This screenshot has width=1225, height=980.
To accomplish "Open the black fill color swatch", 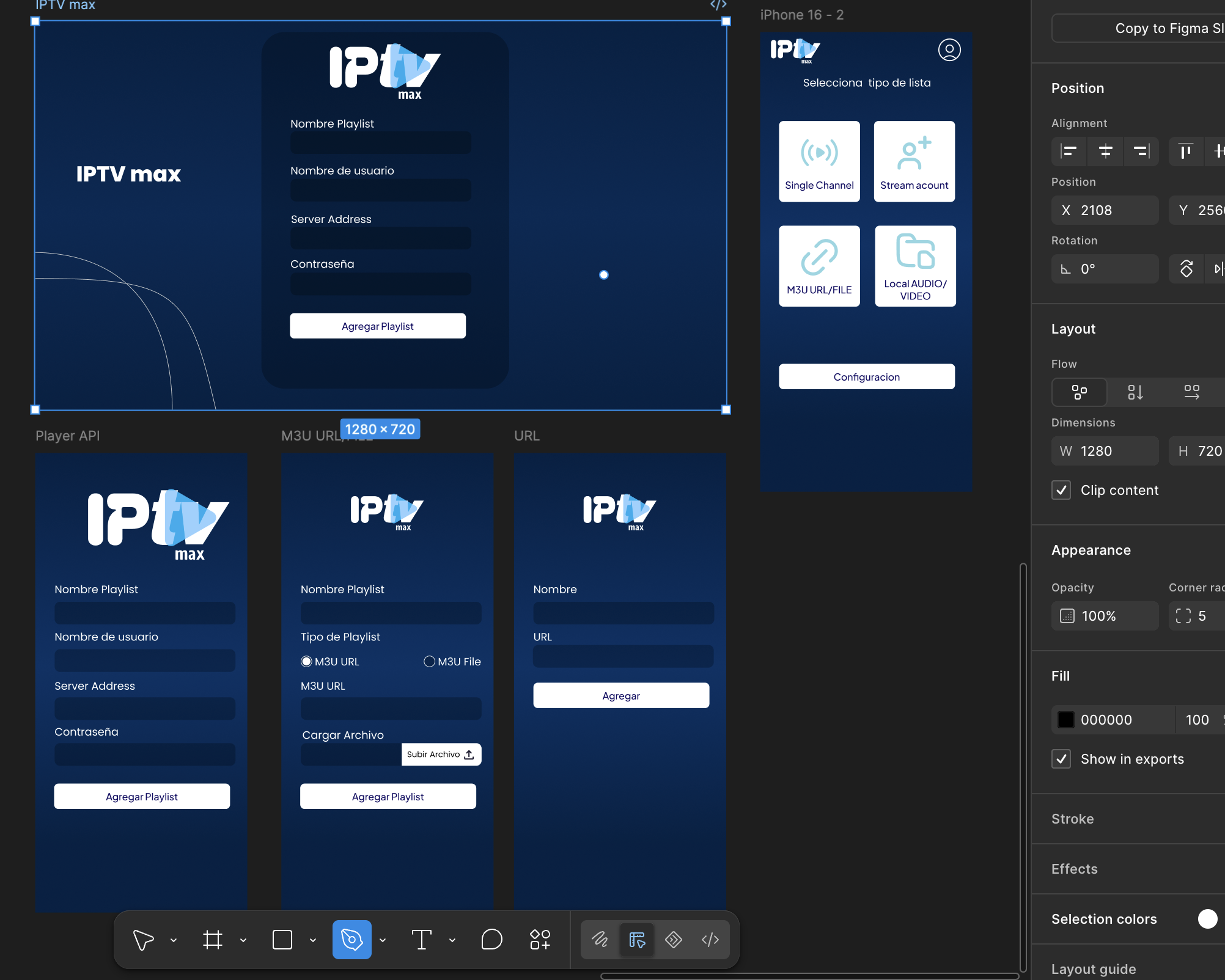I will tap(1066, 720).
